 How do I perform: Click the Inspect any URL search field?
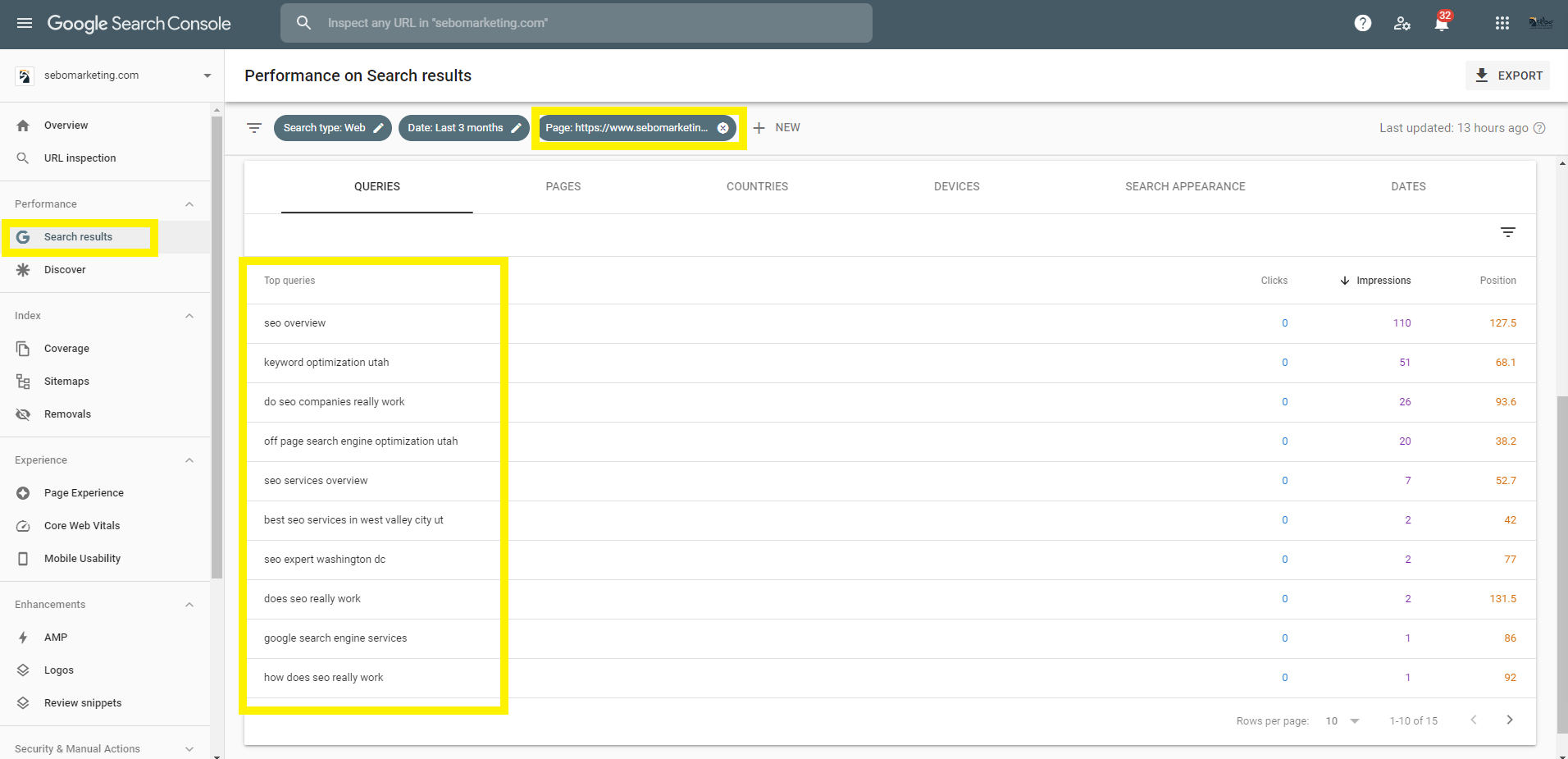pos(577,23)
